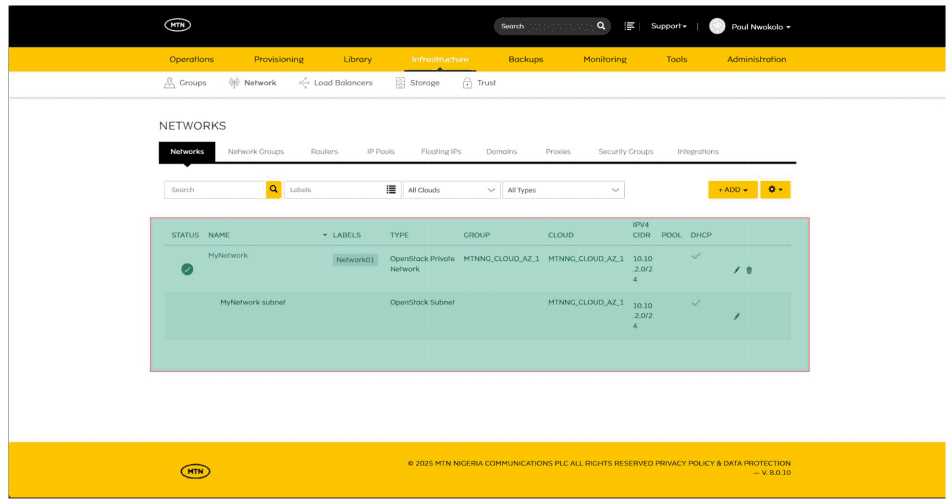
Task: Click the networks Search input field
Action: coord(215,189)
